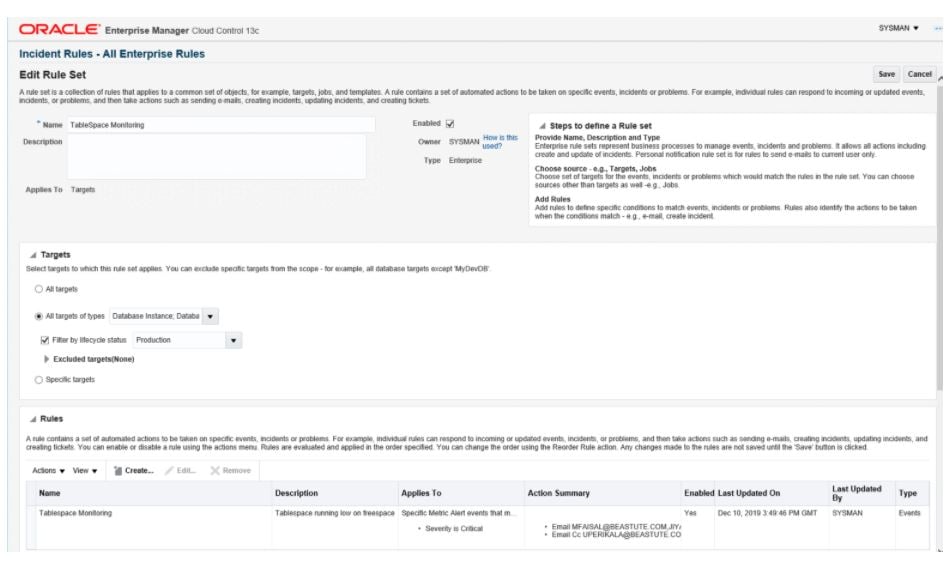The width and height of the screenshot is (950, 570).
Task: Click the Edit pencil icon
Action: [x=169, y=471]
